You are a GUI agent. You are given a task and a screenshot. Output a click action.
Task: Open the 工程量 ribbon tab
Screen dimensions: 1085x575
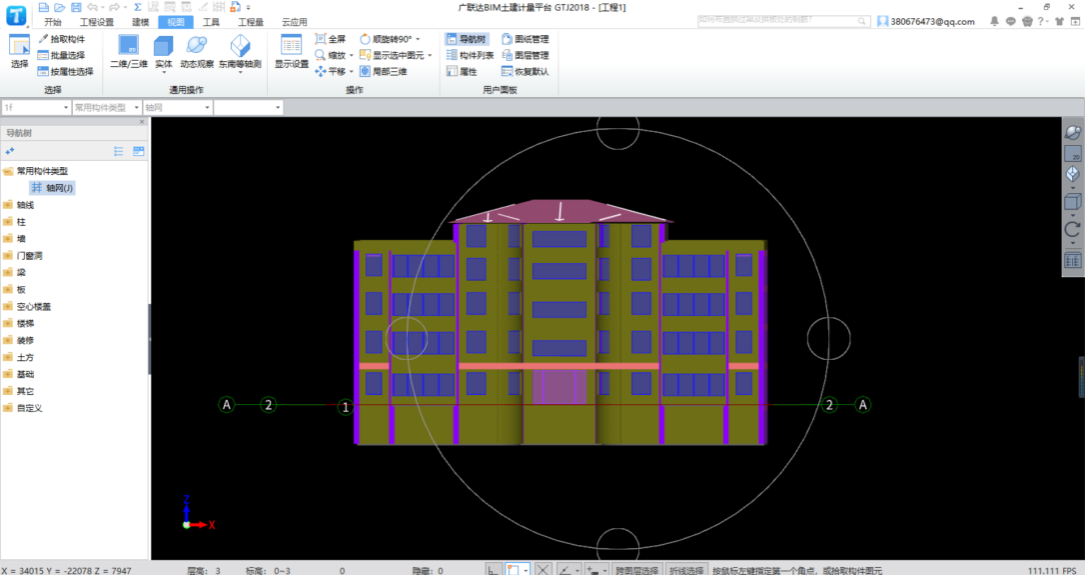tap(250, 21)
